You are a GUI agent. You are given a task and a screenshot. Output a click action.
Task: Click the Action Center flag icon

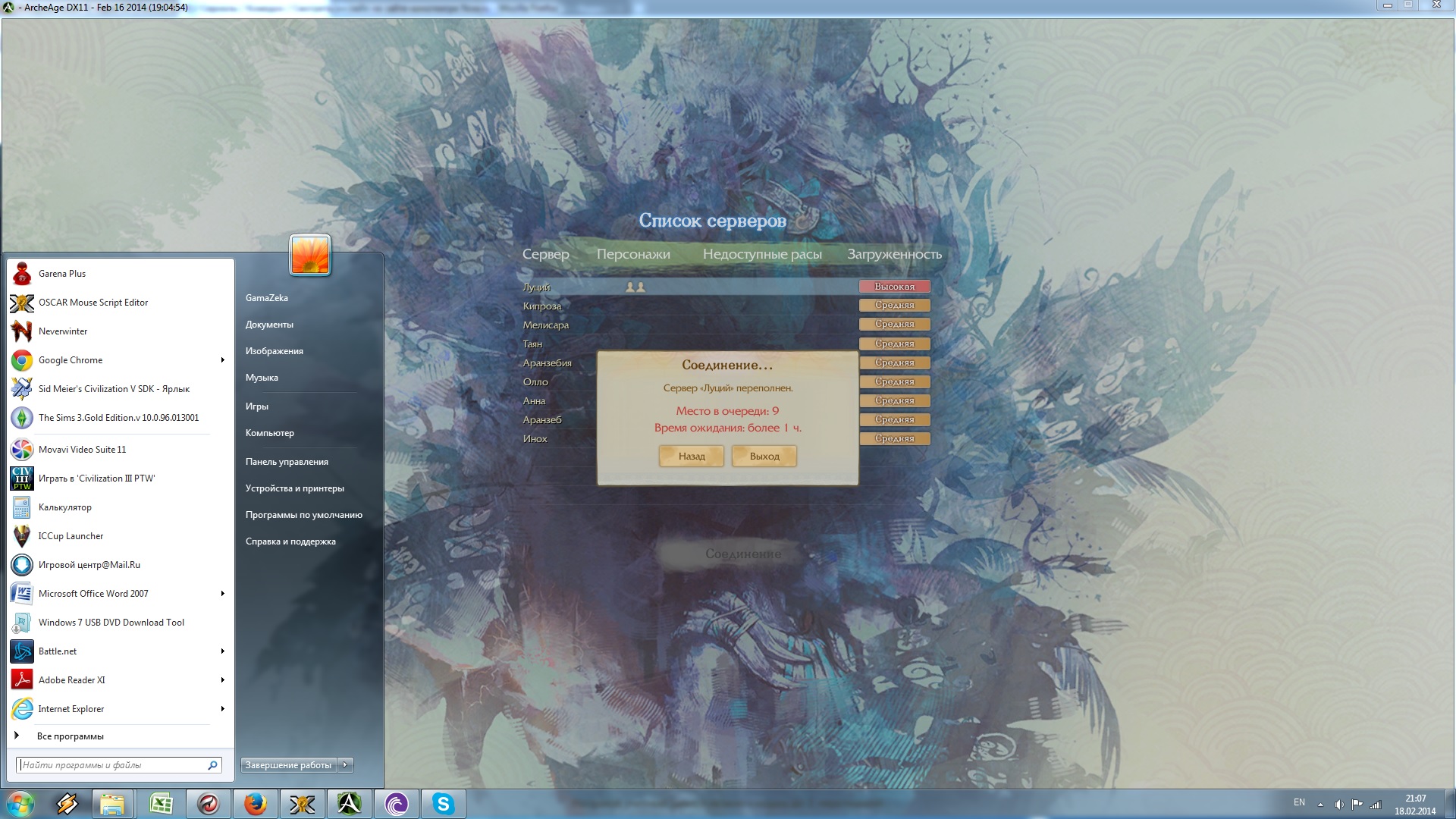point(1357,805)
